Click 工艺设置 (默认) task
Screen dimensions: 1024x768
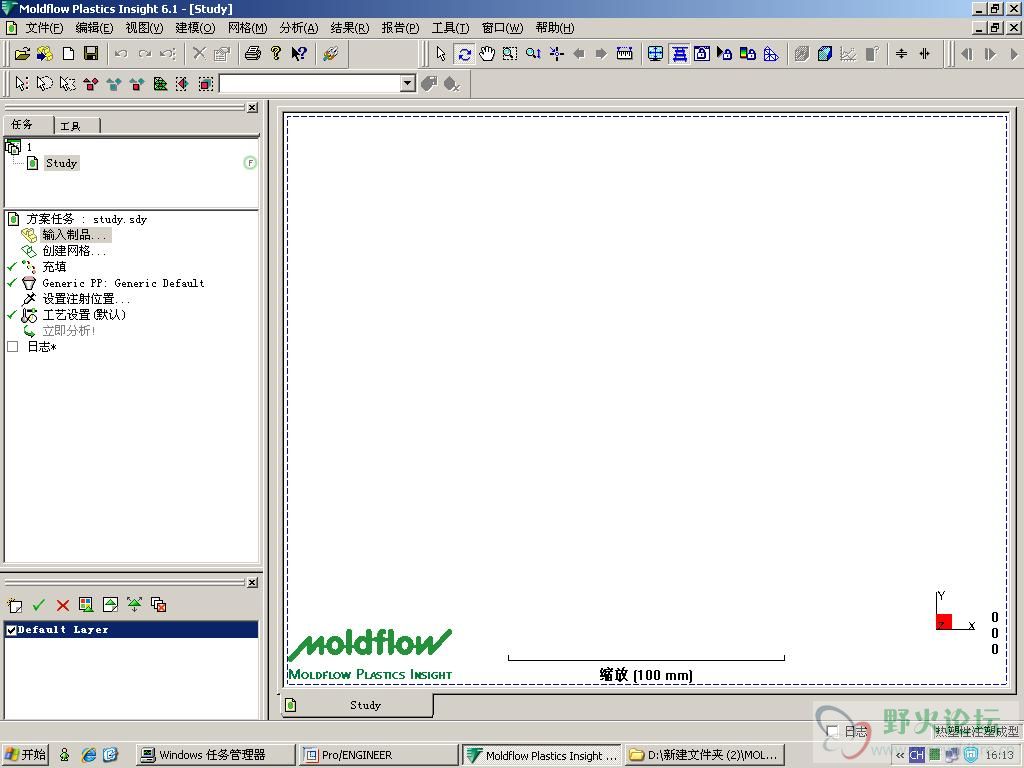click(84, 315)
